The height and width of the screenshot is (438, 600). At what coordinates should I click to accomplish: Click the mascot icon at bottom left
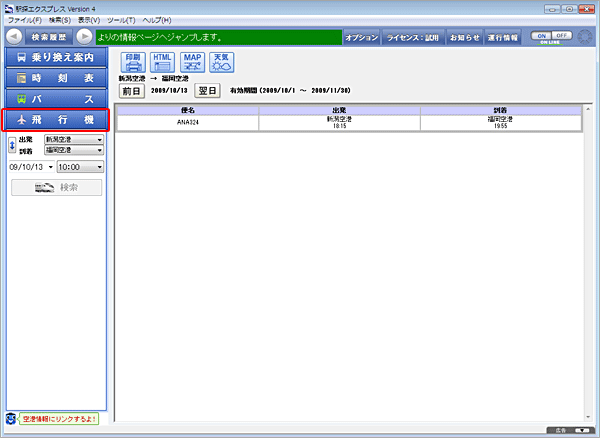tap(10, 418)
